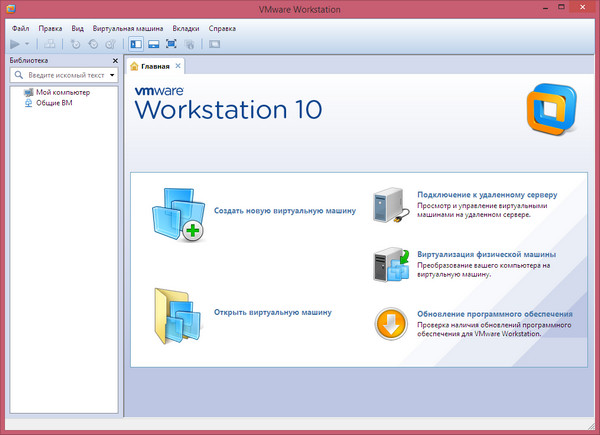Open the power options dropdown arrow
The image size is (600, 435).
[27, 44]
